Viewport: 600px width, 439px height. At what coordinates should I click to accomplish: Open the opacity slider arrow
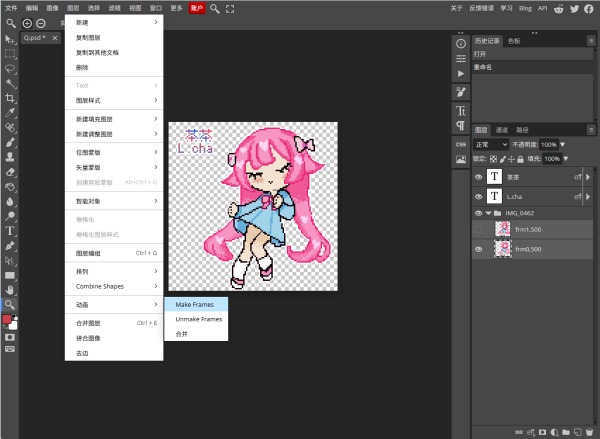[x=562, y=145]
